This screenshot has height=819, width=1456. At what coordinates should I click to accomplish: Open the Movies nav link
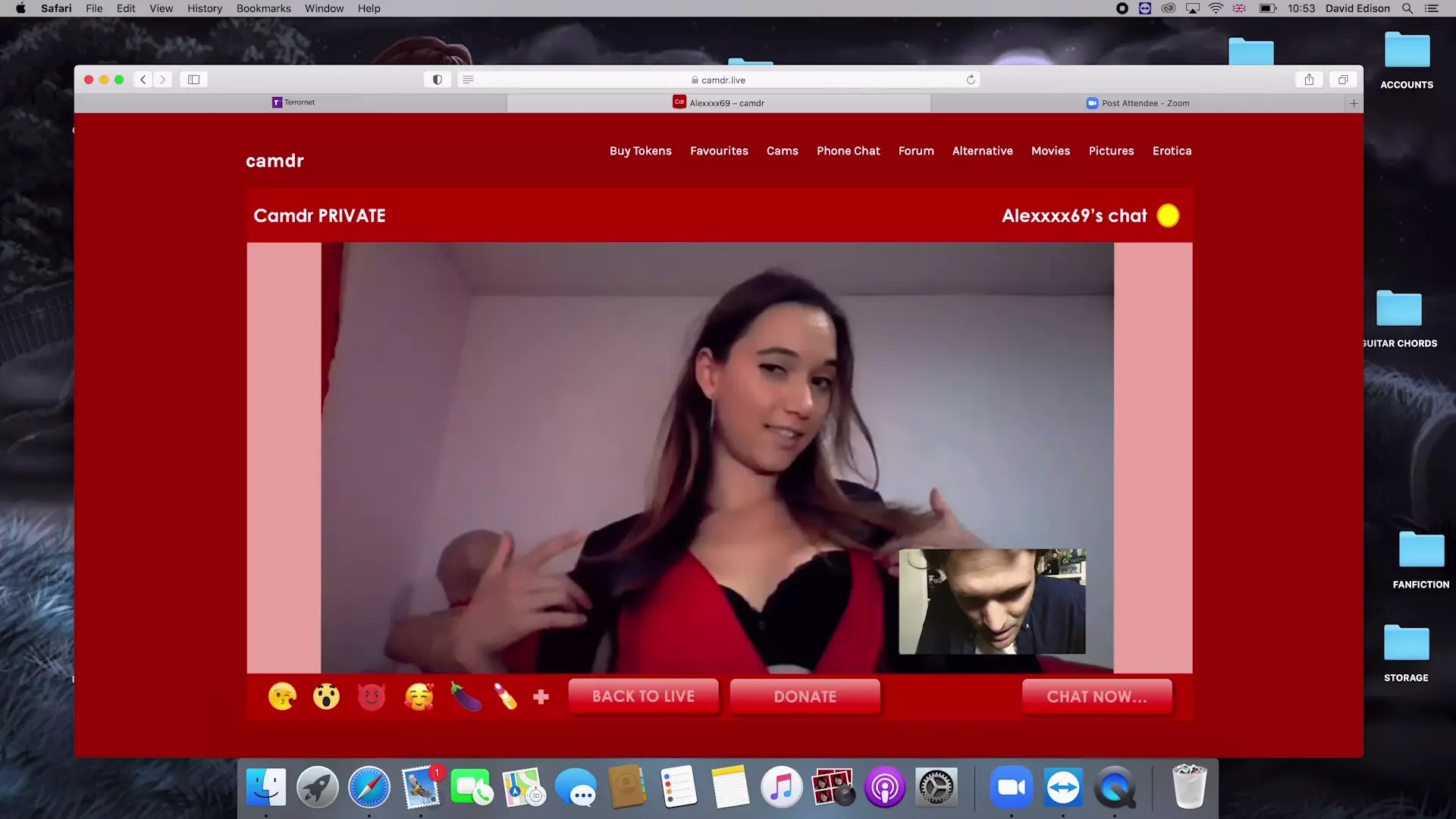[x=1050, y=151]
